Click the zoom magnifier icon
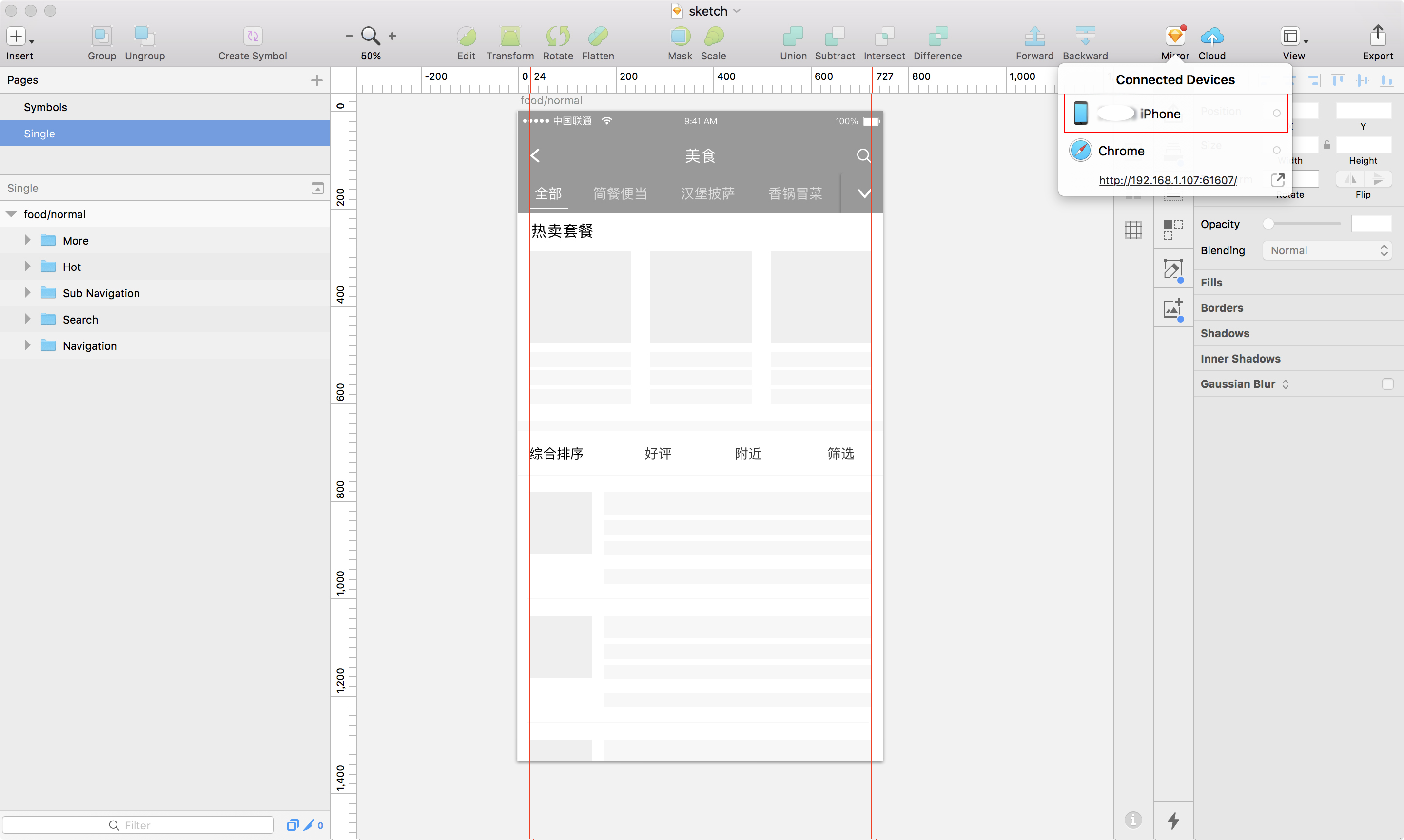The image size is (1404, 840). tap(370, 36)
